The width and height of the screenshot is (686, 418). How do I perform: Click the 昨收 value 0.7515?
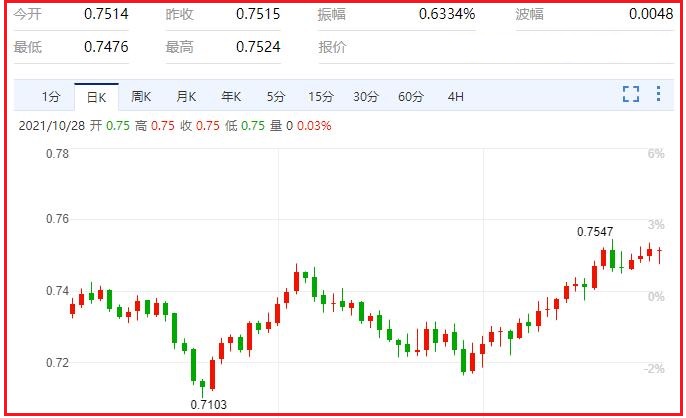click(x=258, y=14)
